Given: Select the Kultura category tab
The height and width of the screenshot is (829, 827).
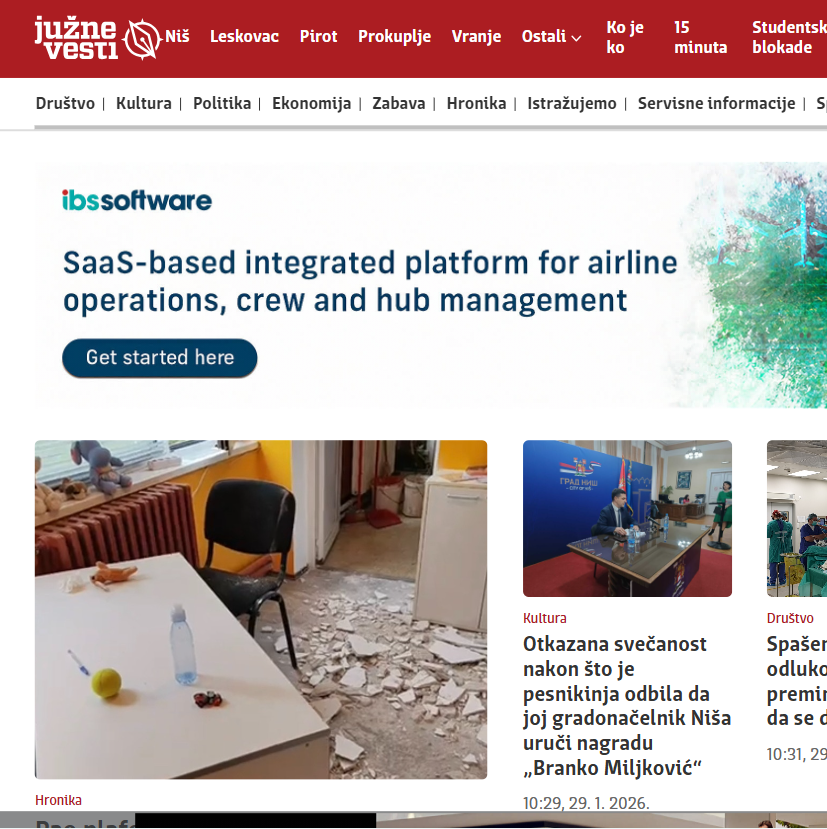Looking at the screenshot, I should click(x=143, y=103).
